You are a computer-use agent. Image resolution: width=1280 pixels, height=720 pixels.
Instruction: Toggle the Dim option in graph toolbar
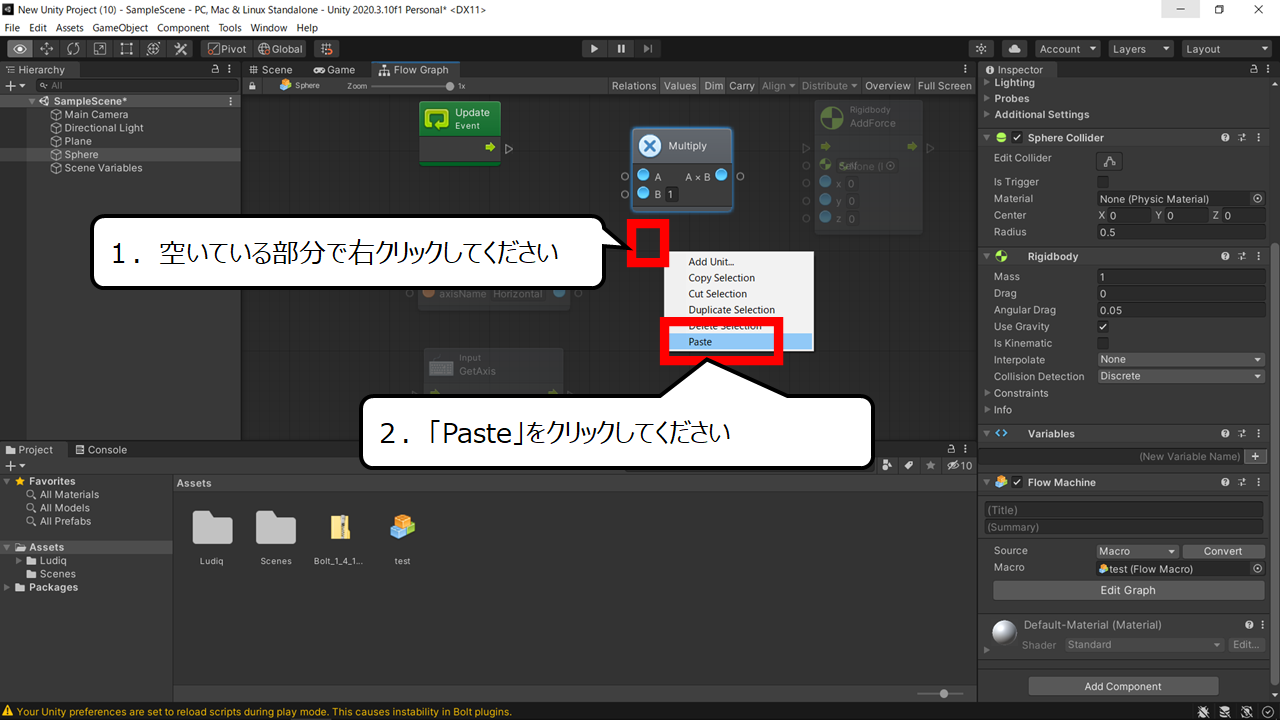[x=713, y=86]
